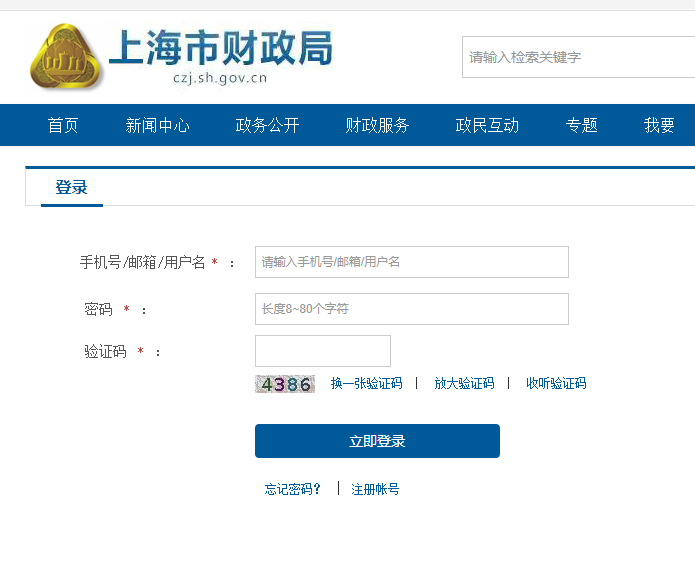This screenshot has height=569, width=695.
Task: Open 政民互动 from the blue nav bar
Action: [x=487, y=125]
